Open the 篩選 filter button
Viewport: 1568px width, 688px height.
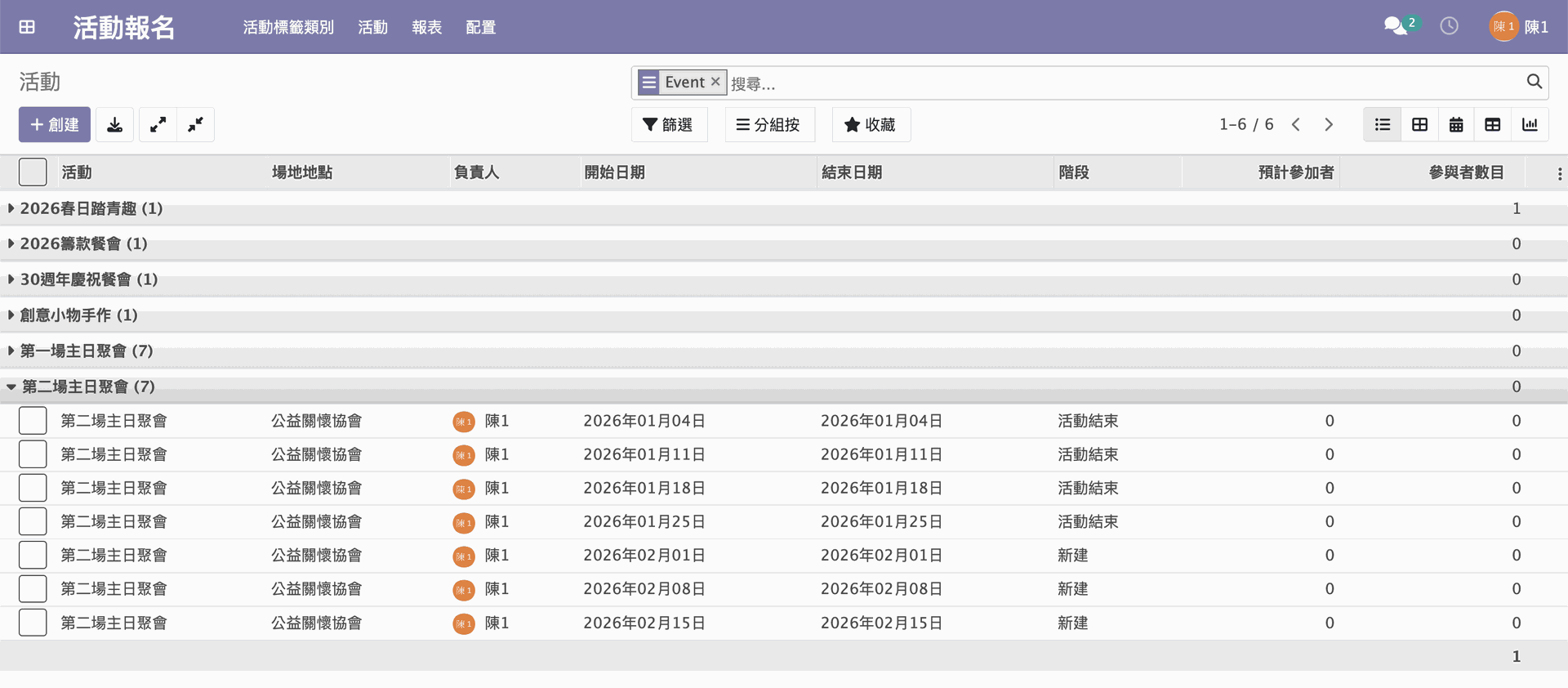pos(668,125)
